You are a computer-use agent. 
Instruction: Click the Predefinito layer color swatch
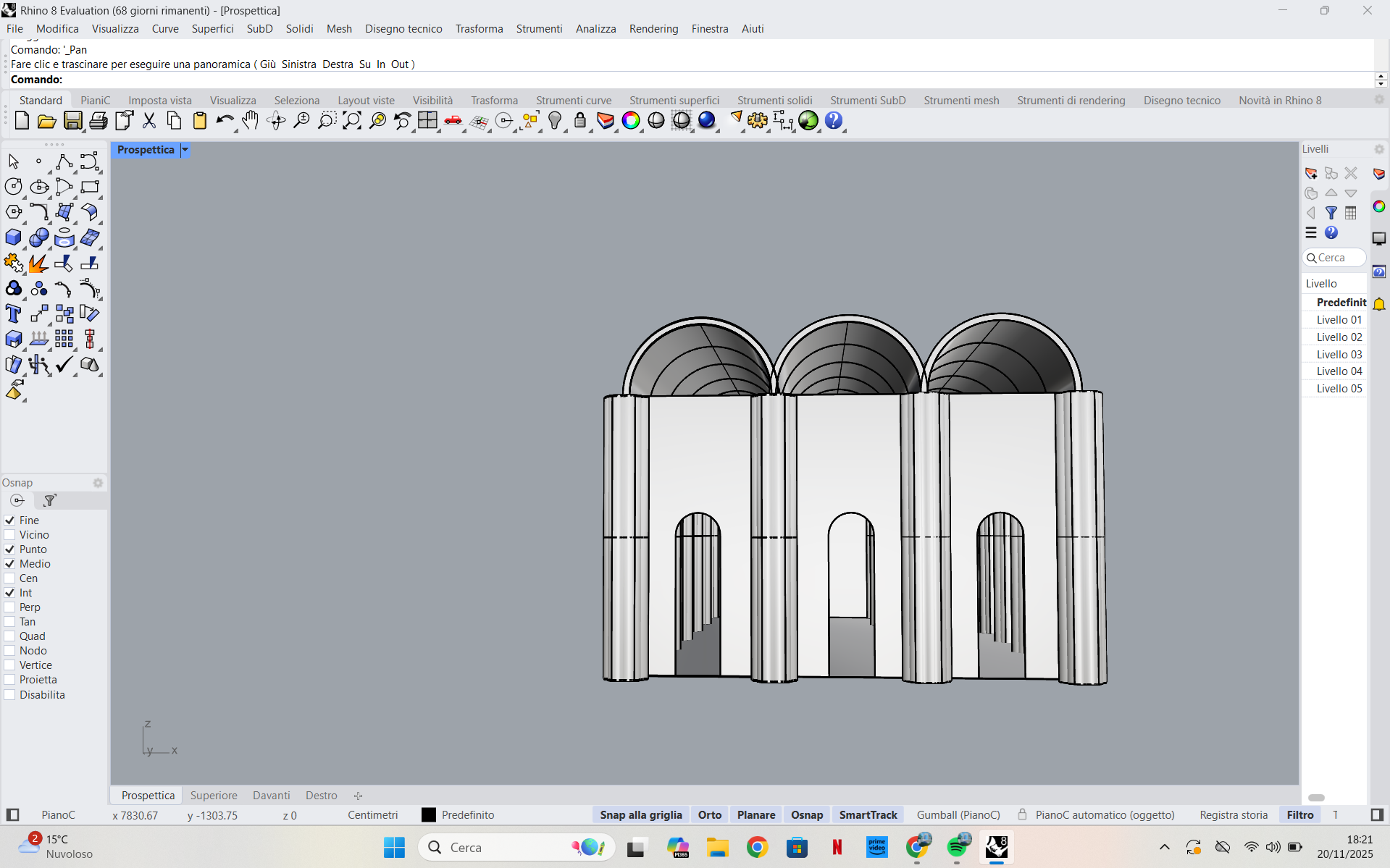point(428,815)
